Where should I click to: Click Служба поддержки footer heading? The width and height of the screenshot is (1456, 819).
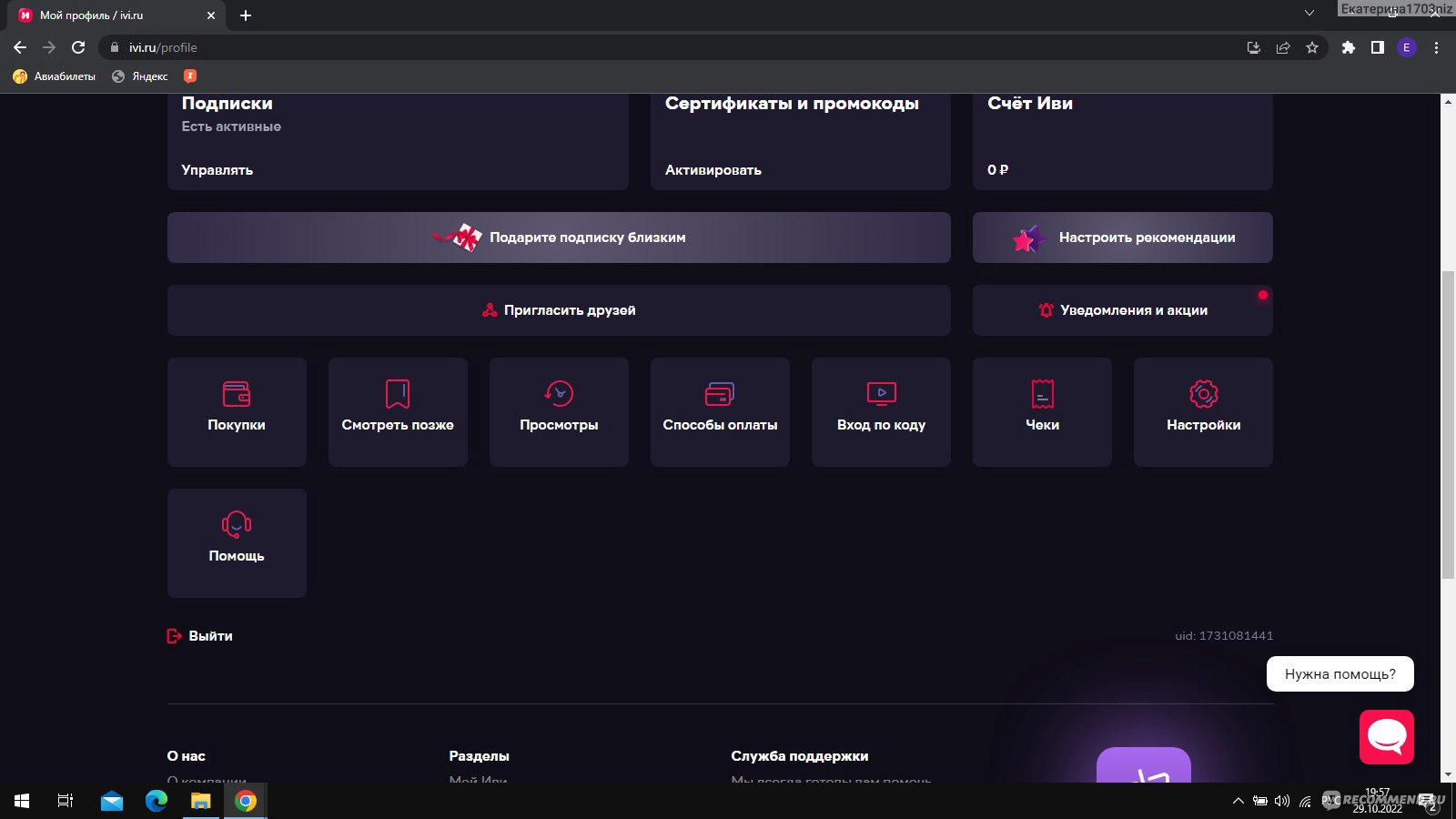point(800,756)
